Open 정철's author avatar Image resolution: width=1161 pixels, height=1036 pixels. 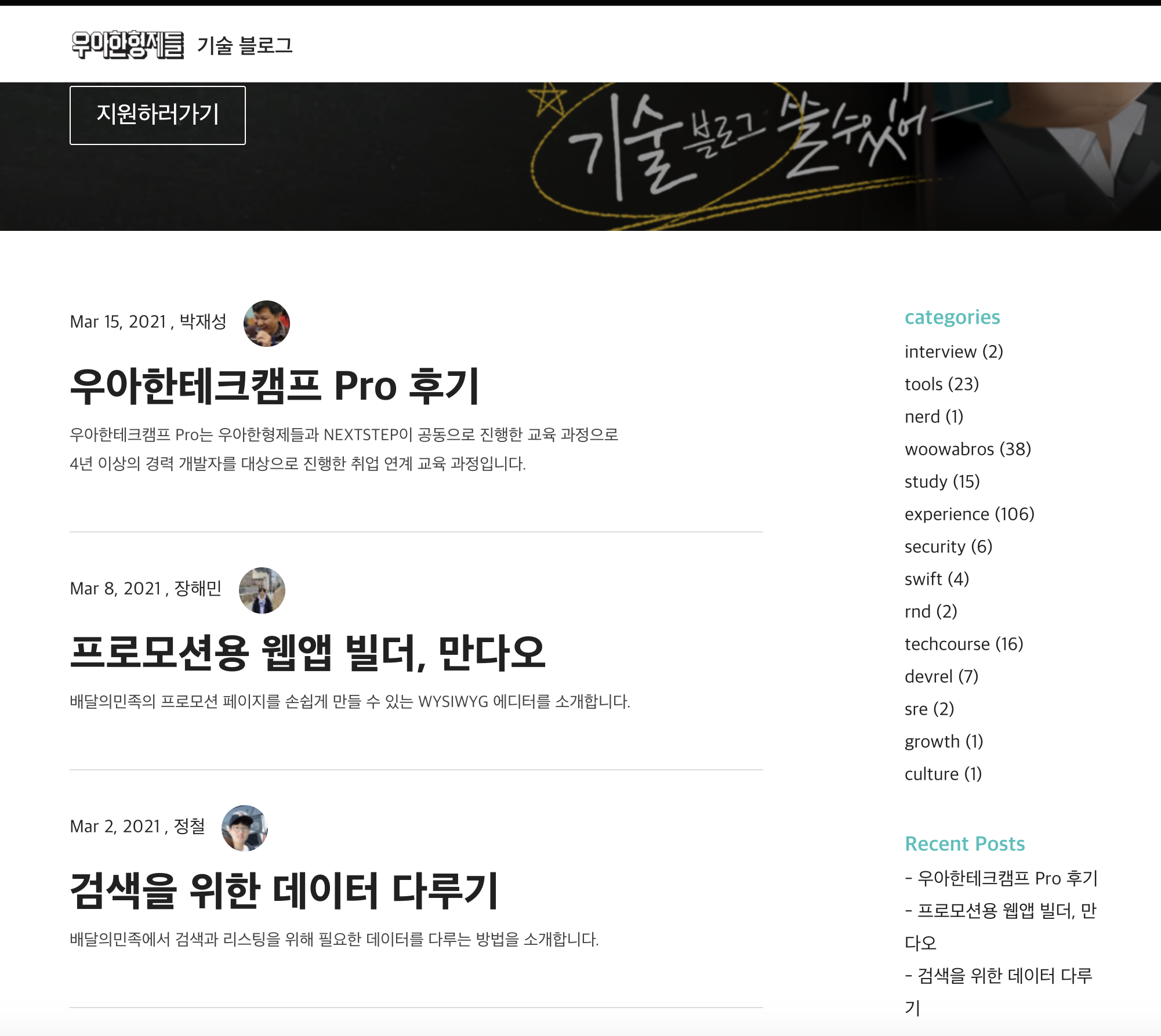pyautogui.click(x=245, y=828)
